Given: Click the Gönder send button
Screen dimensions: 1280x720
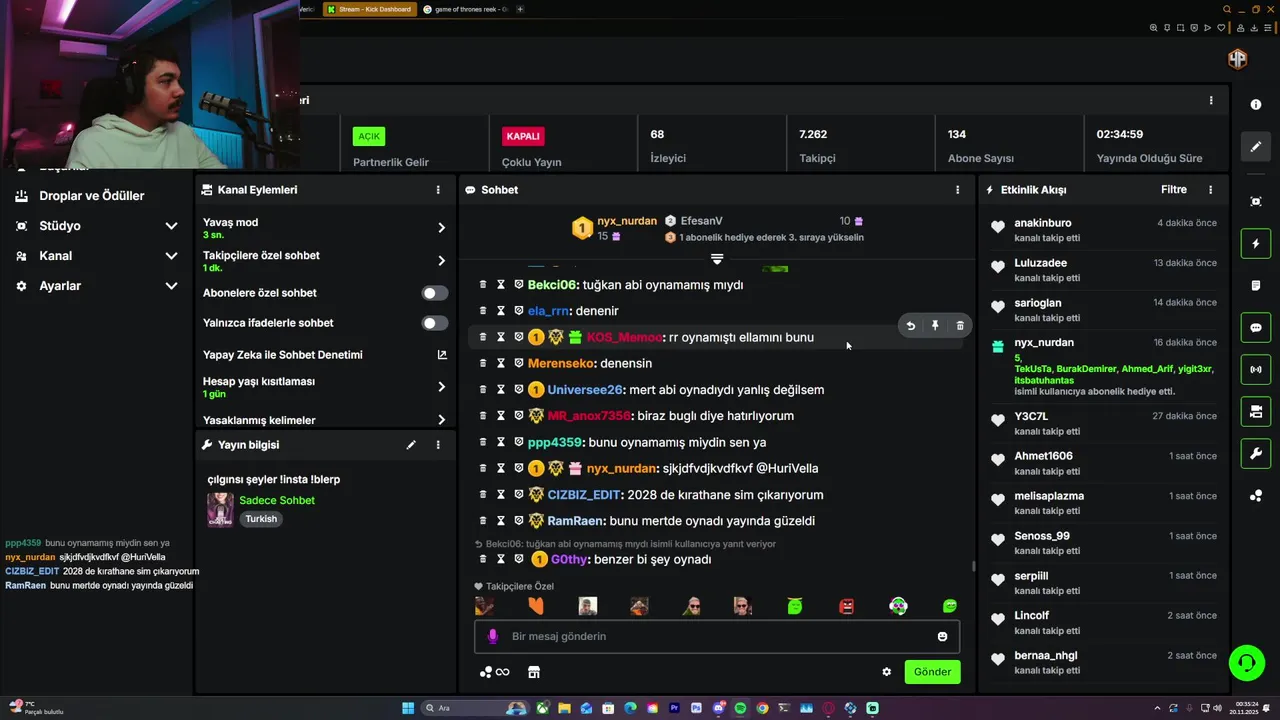Looking at the screenshot, I should (x=932, y=672).
